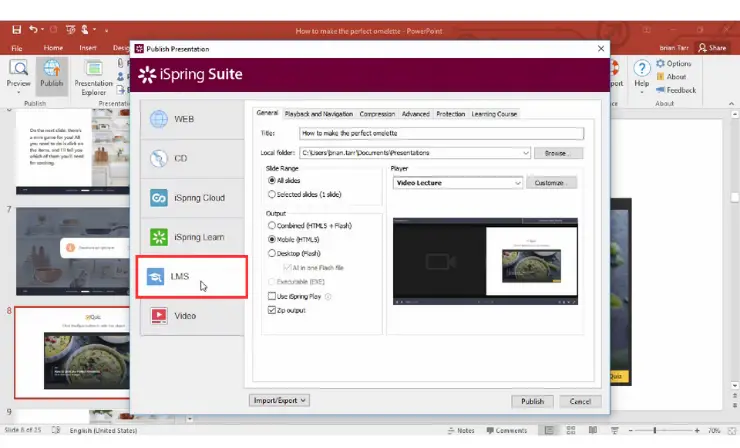The image size is (740, 448).
Task: Select the iSpring Learn destination
Action: point(192,237)
